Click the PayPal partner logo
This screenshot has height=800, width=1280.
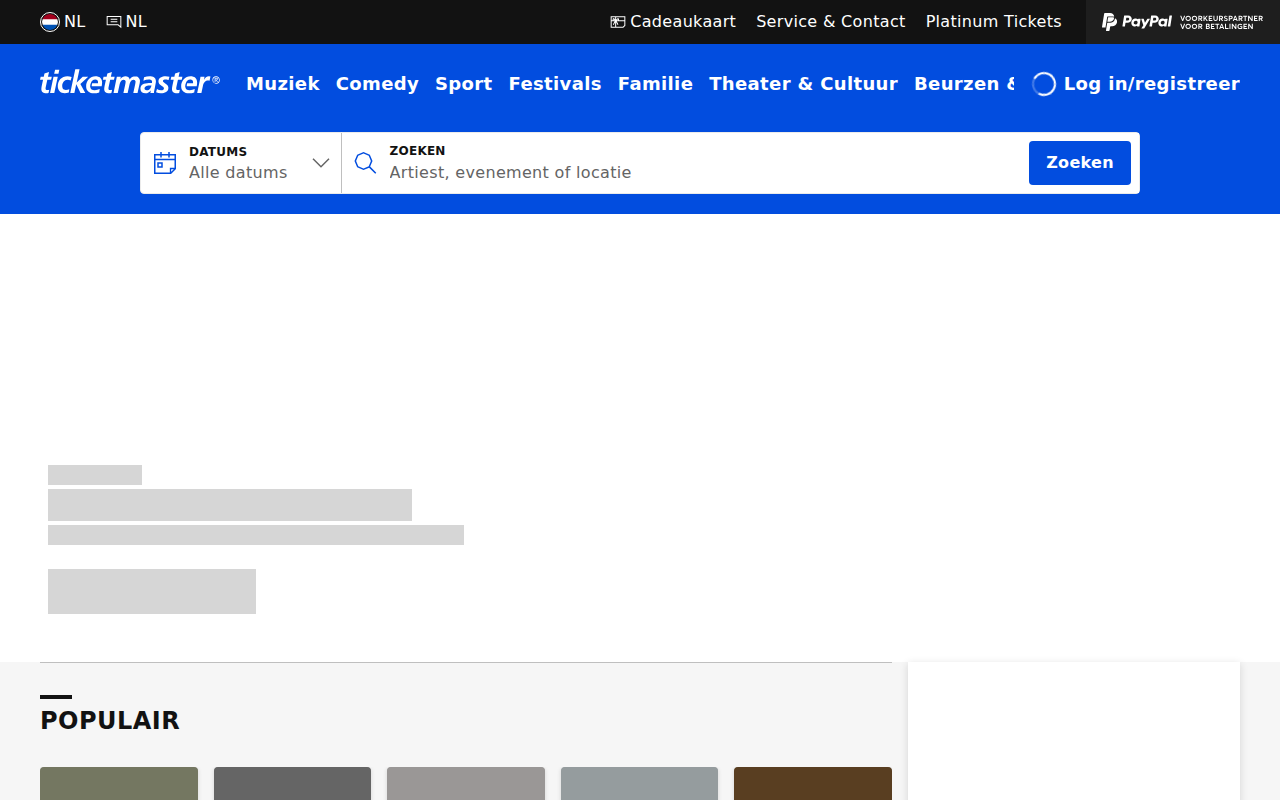coord(1182,22)
